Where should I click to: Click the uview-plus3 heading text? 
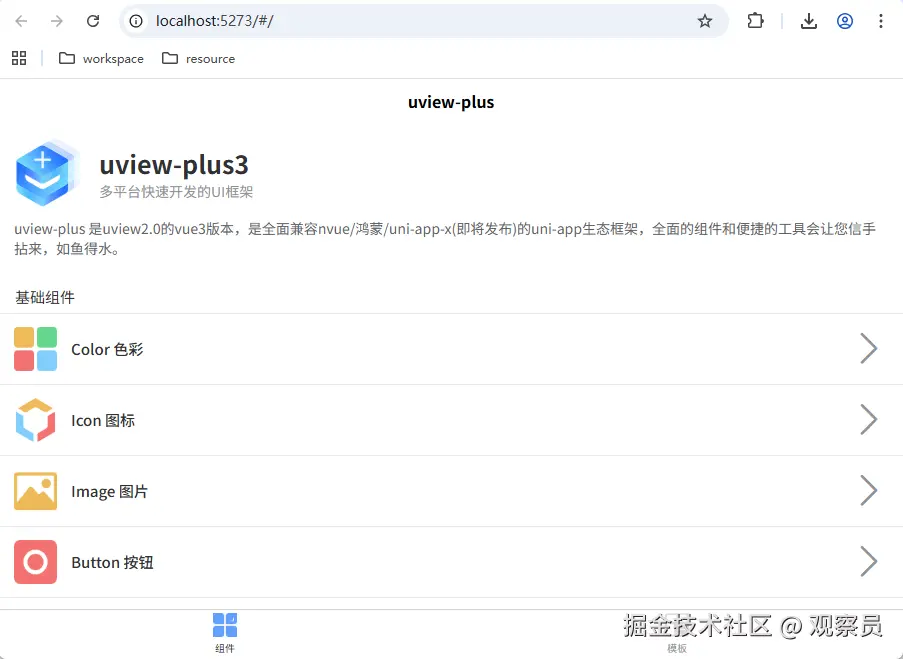(x=174, y=165)
